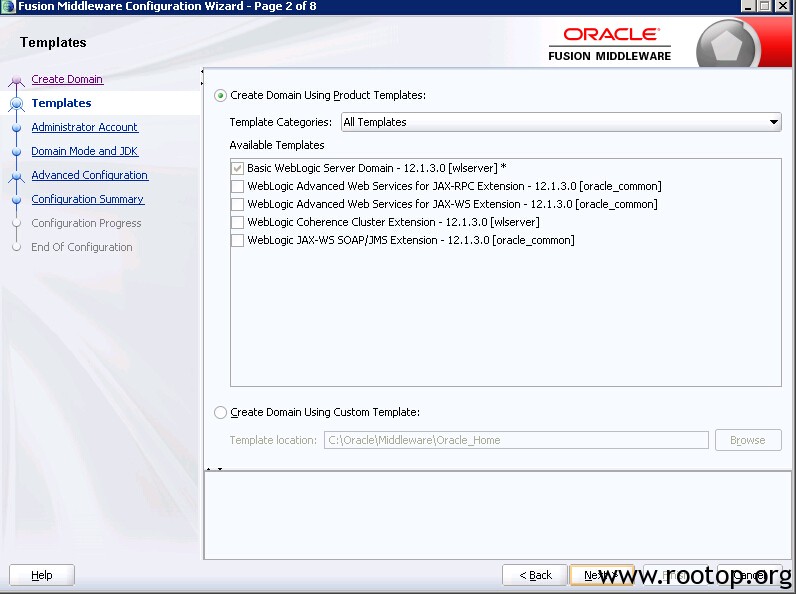The image size is (796, 594).
Task: Go to Configuration Summary step link
Action: point(88,199)
